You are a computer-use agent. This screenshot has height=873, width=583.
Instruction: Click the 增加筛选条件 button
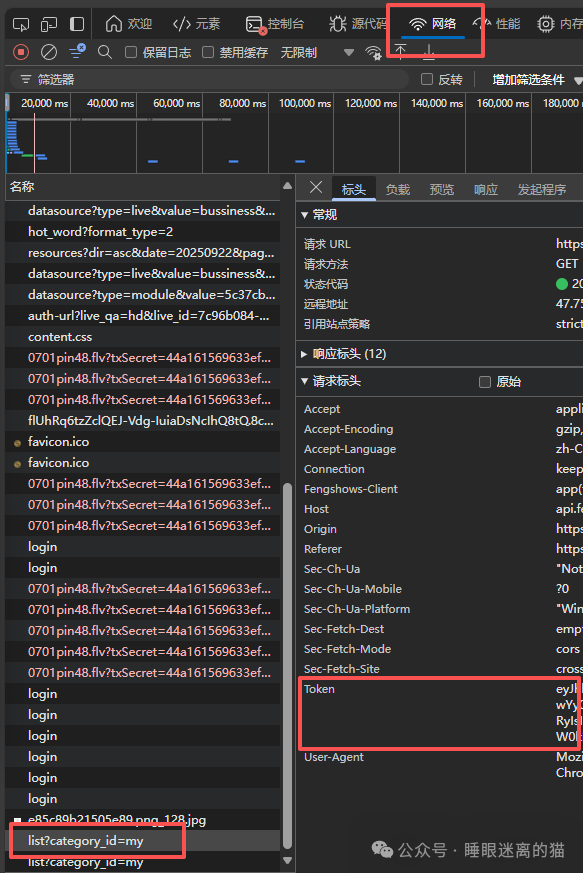pyautogui.click(x=528, y=80)
